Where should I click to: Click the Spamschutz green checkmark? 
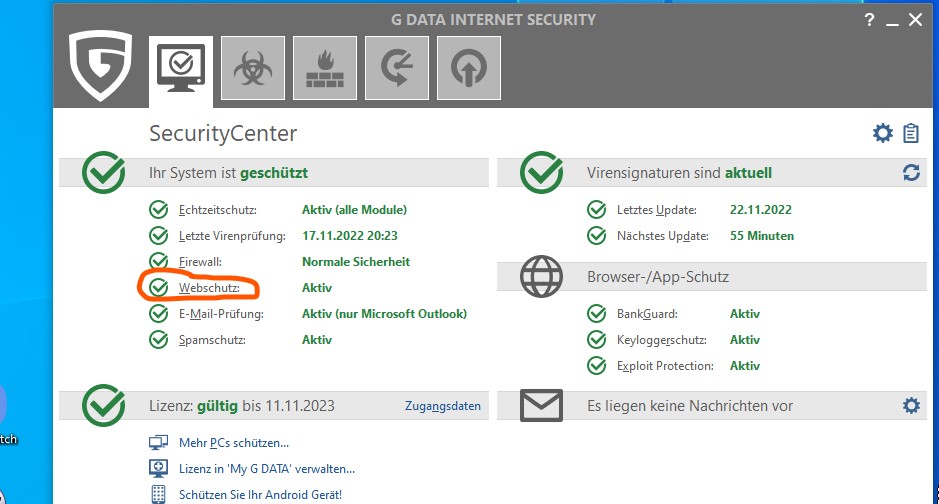(x=158, y=340)
